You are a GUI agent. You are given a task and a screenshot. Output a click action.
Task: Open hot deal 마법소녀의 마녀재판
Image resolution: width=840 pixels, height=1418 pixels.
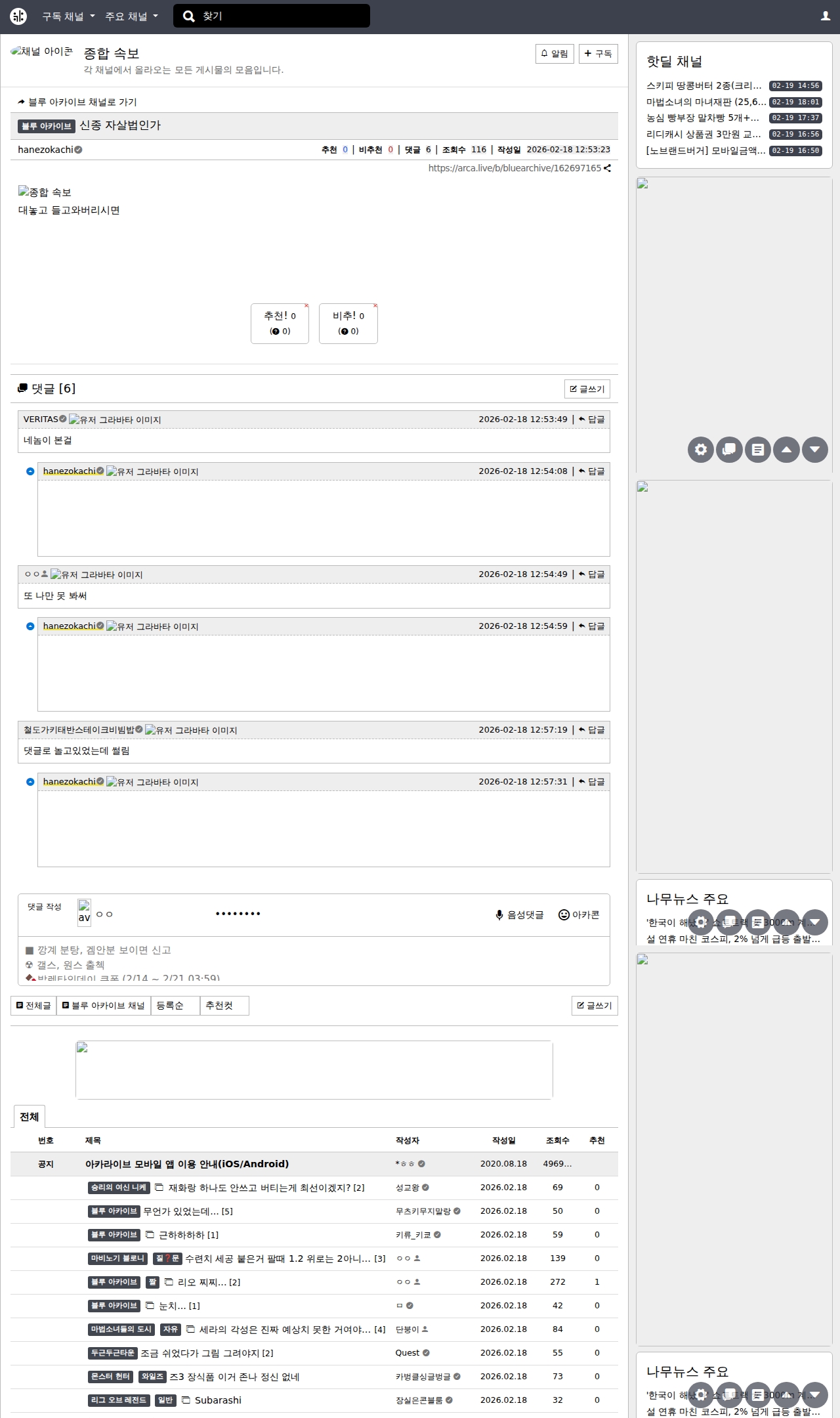[x=706, y=102]
